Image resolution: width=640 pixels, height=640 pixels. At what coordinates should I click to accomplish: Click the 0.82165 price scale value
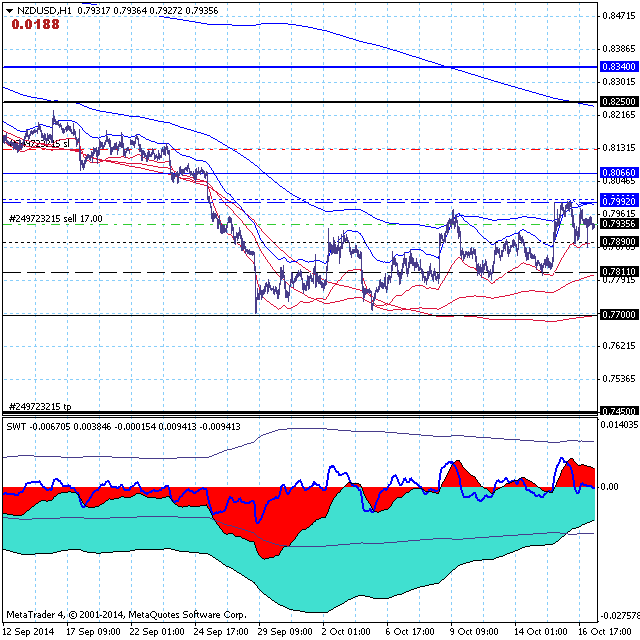click(x=619, y=115)
